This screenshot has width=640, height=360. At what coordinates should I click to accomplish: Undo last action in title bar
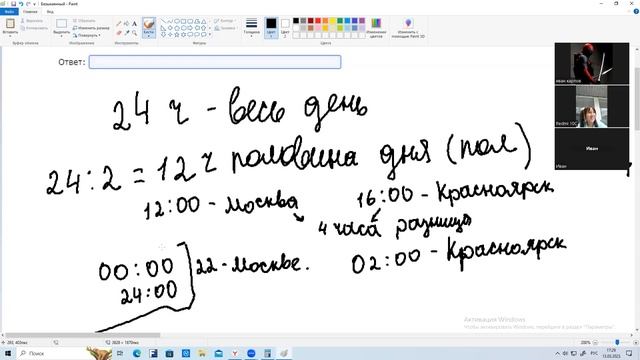(21, 4)
